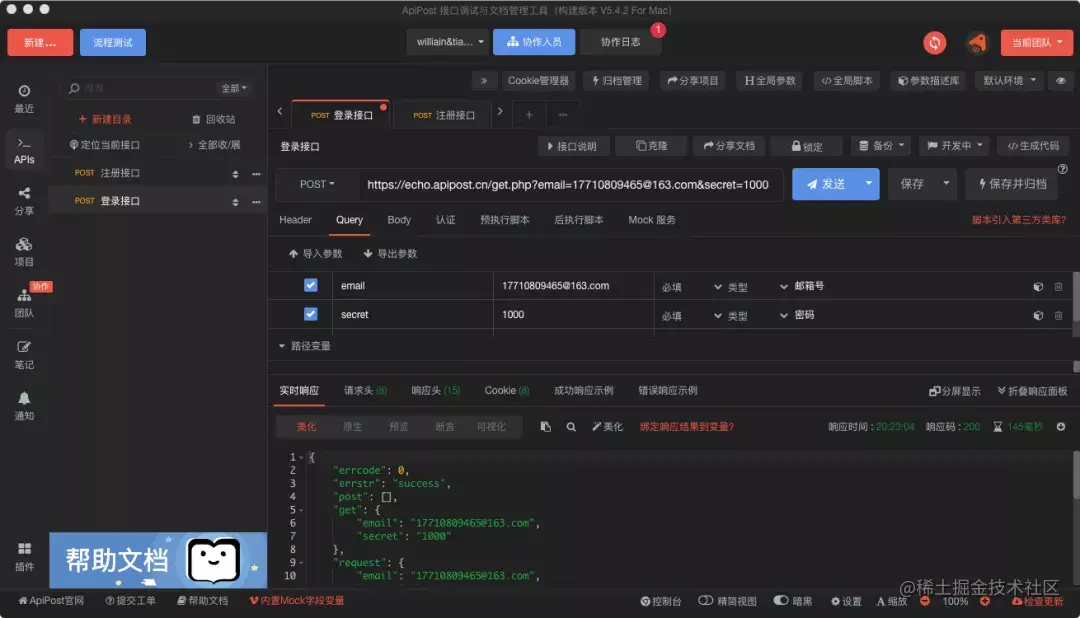1080x618 pixels.
Task: Expand the collapsed toolbar with » button
Action: 484,81
